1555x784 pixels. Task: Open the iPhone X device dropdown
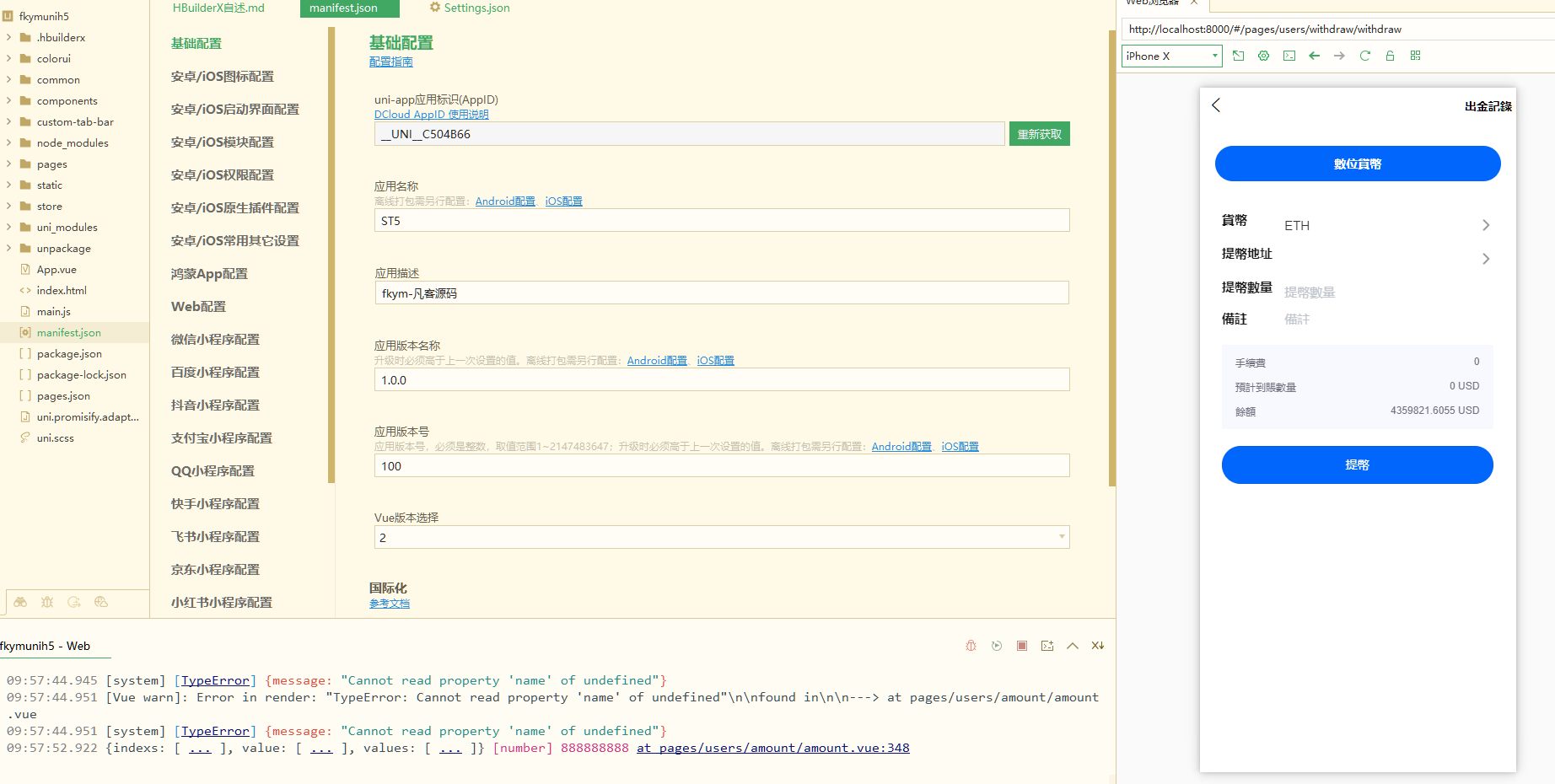pos(1171,56)
